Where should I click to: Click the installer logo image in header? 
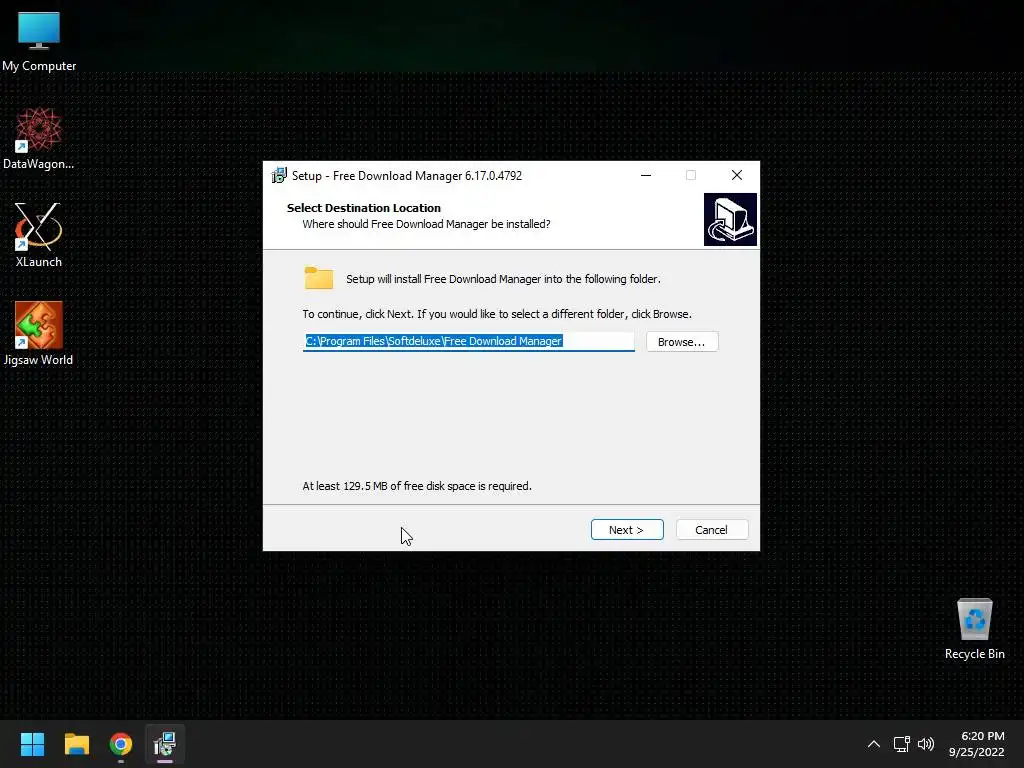click(x=730, y=219)
